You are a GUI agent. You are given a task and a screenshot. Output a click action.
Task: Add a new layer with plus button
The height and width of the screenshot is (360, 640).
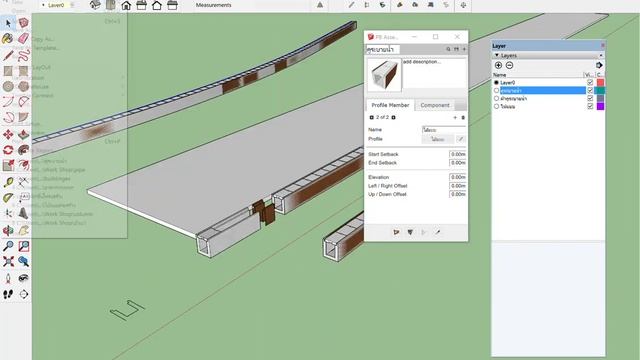point(498,65)
